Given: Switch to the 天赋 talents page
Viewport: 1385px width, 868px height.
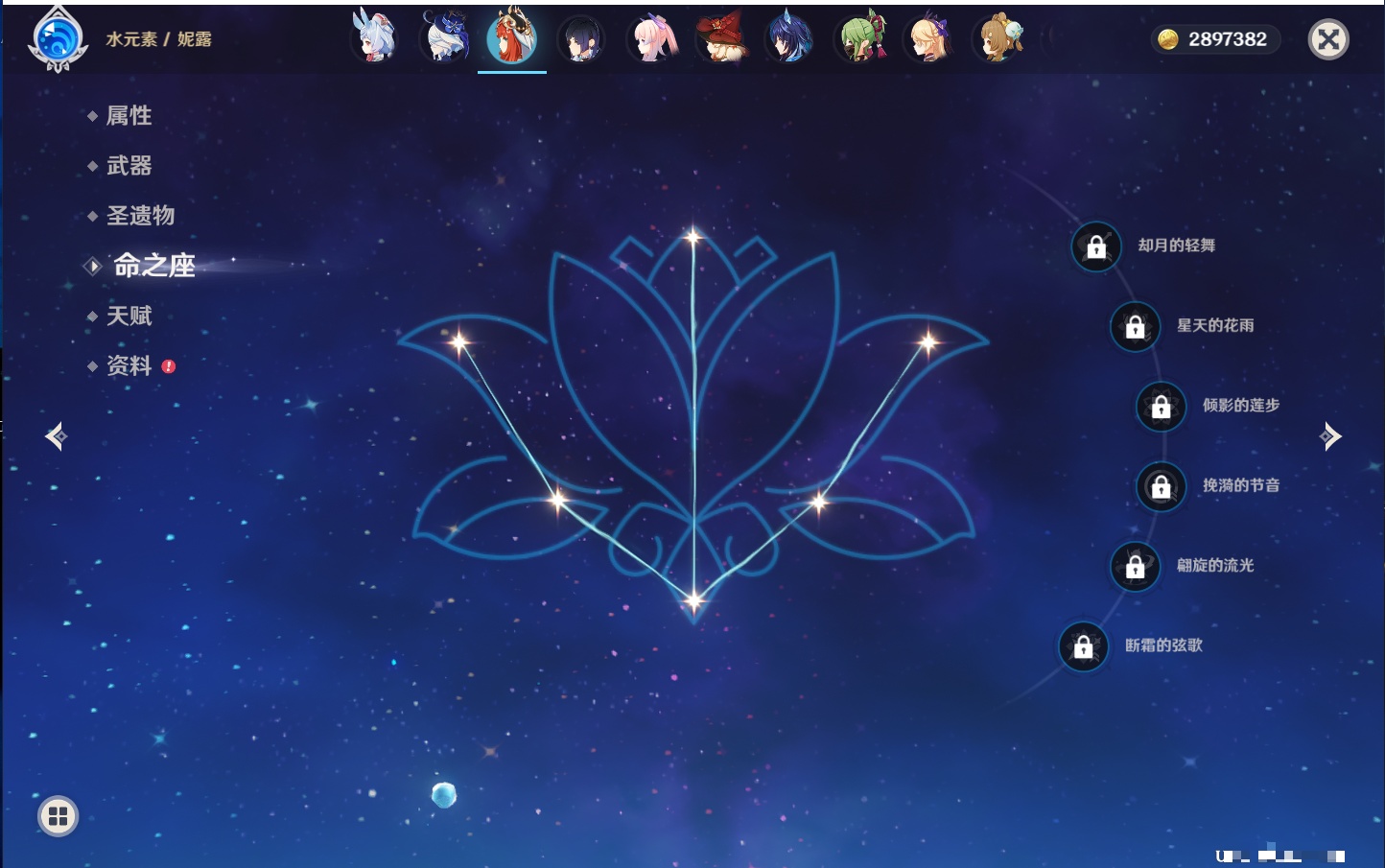Looking at the screenshot, I should (129, 316).
